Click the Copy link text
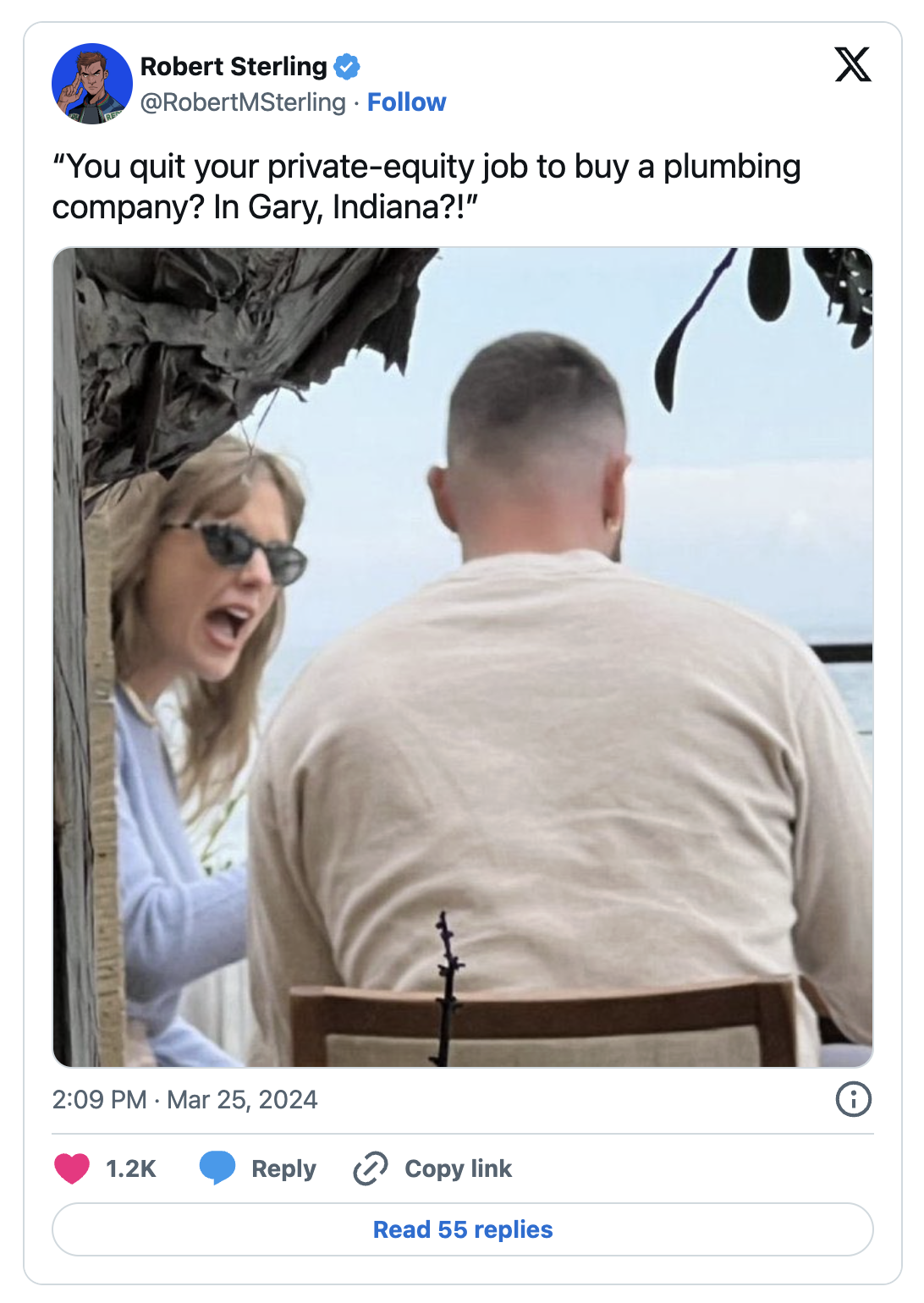This screenshot has height=1303, width=924. pos(458,1168)
